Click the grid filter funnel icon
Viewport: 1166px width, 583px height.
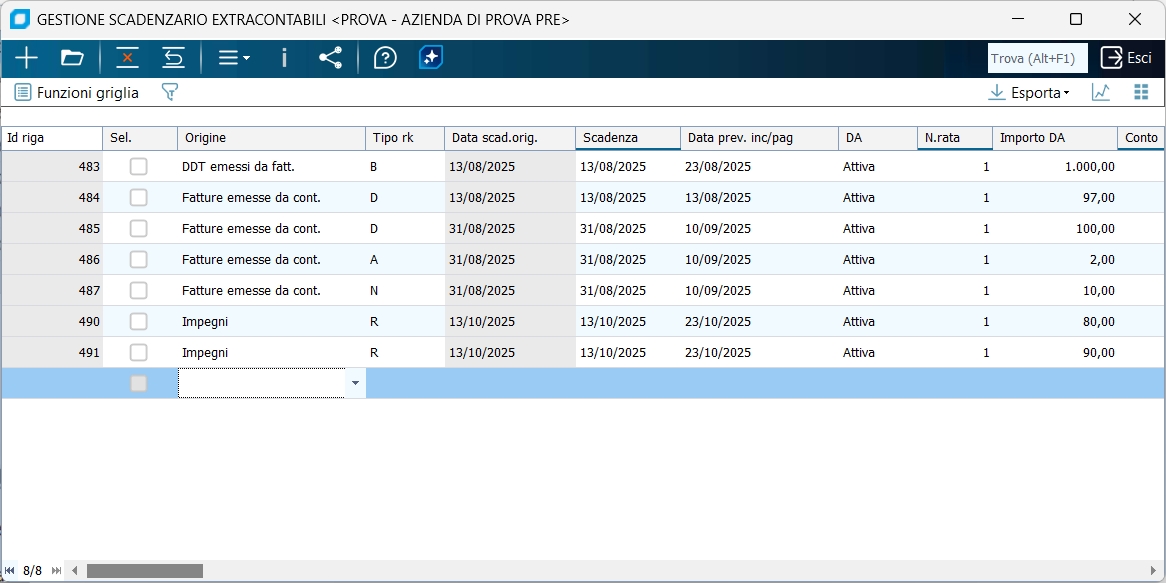pos(170,93)
